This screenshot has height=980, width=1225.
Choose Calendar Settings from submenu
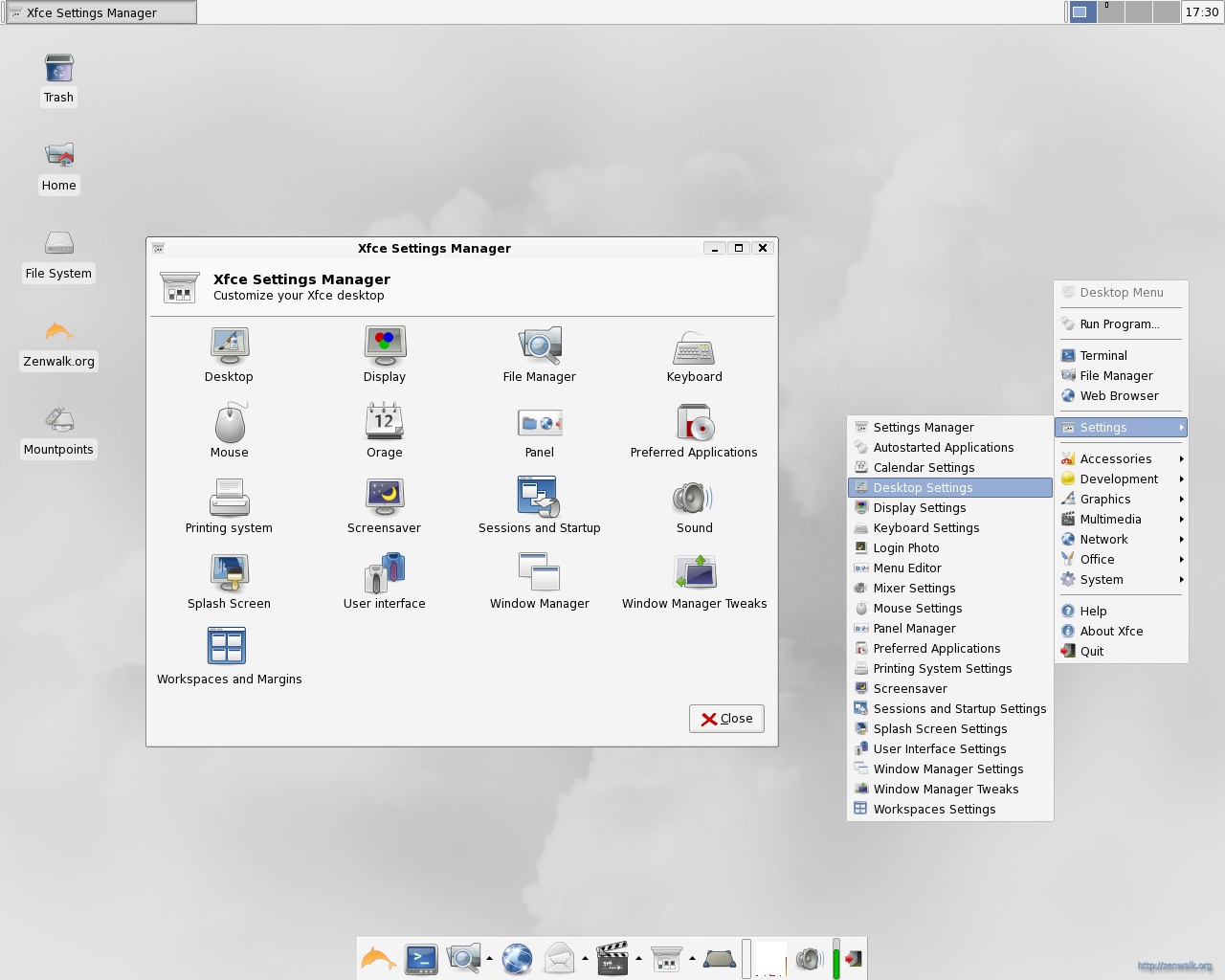[x=950, y=468]
